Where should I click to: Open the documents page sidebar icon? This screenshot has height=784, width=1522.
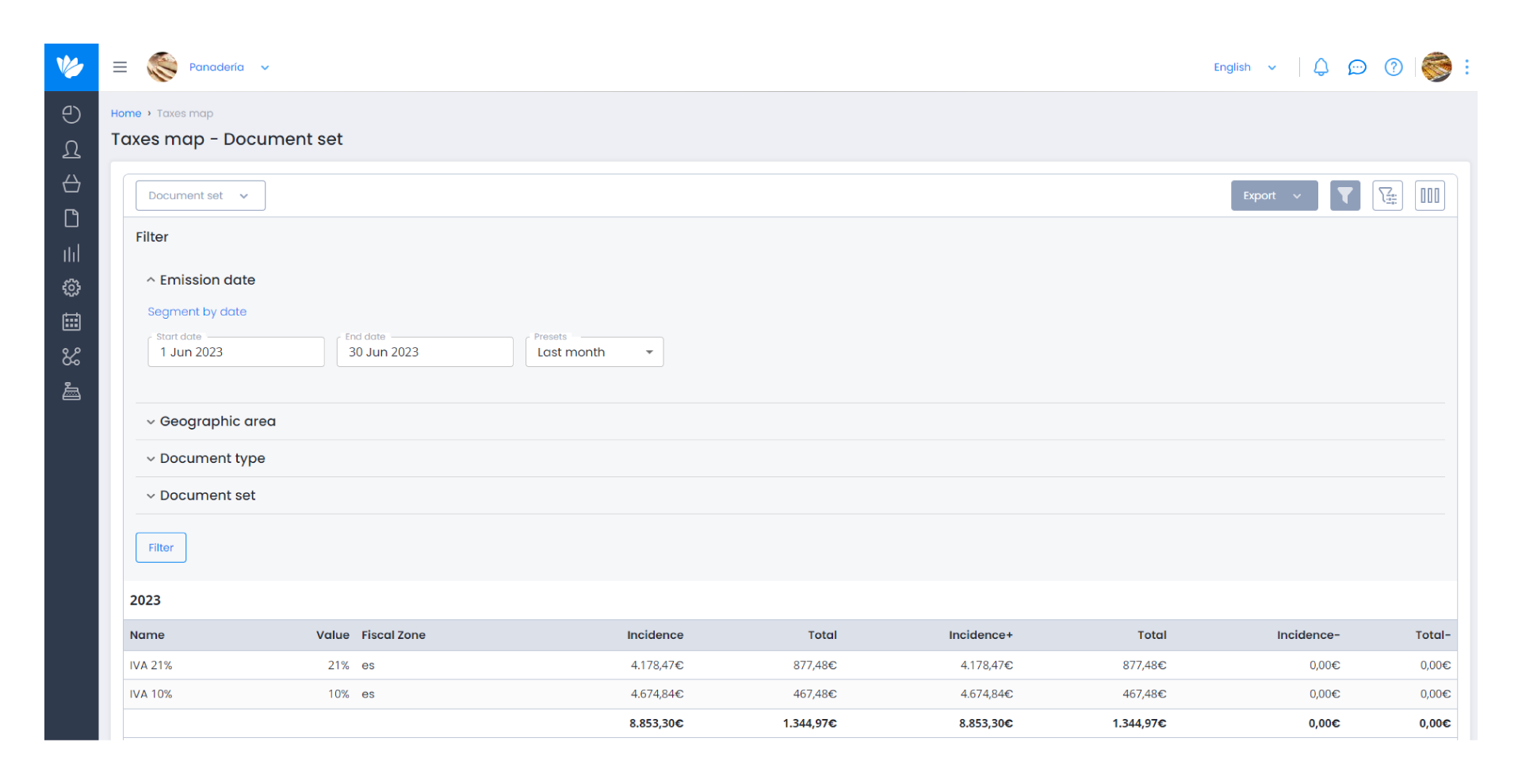click(x=71, y=219)
